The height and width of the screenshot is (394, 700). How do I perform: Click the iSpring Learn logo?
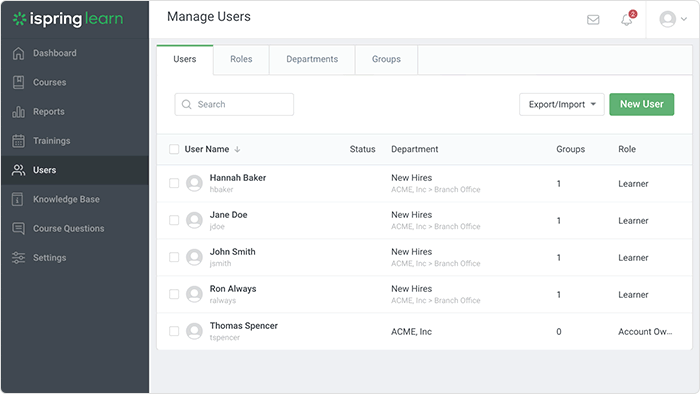click(x=68, y=19)
